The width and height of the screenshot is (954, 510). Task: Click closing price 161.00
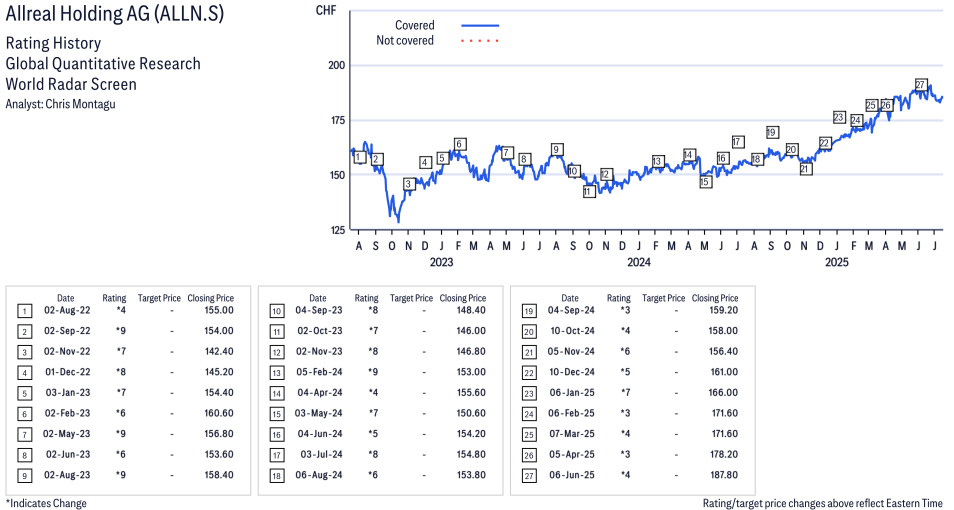724,372
